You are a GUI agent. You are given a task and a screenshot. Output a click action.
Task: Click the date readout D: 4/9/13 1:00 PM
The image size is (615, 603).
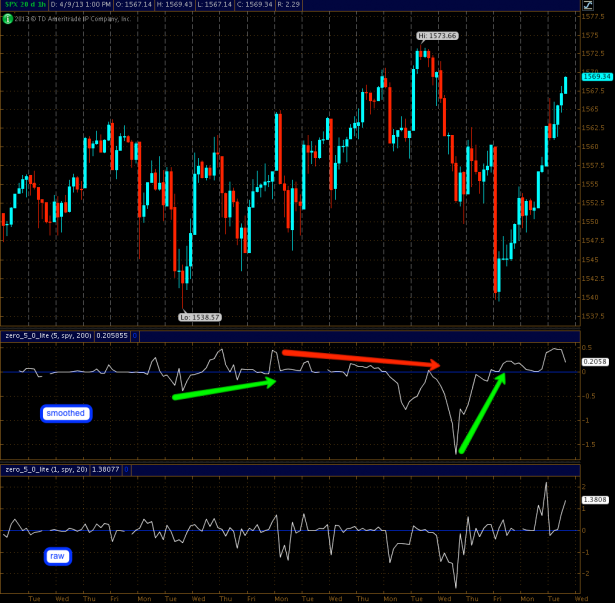click(x=80, y=5)
